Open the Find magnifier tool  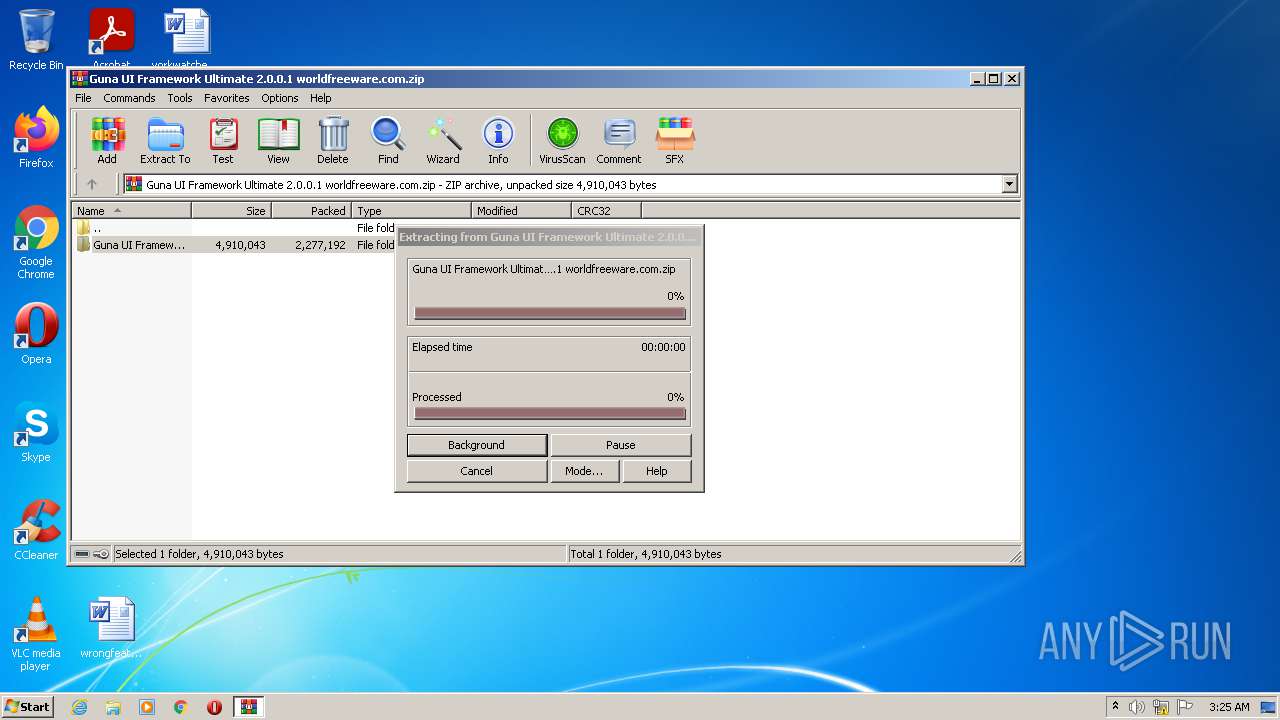tap(388, 140)
